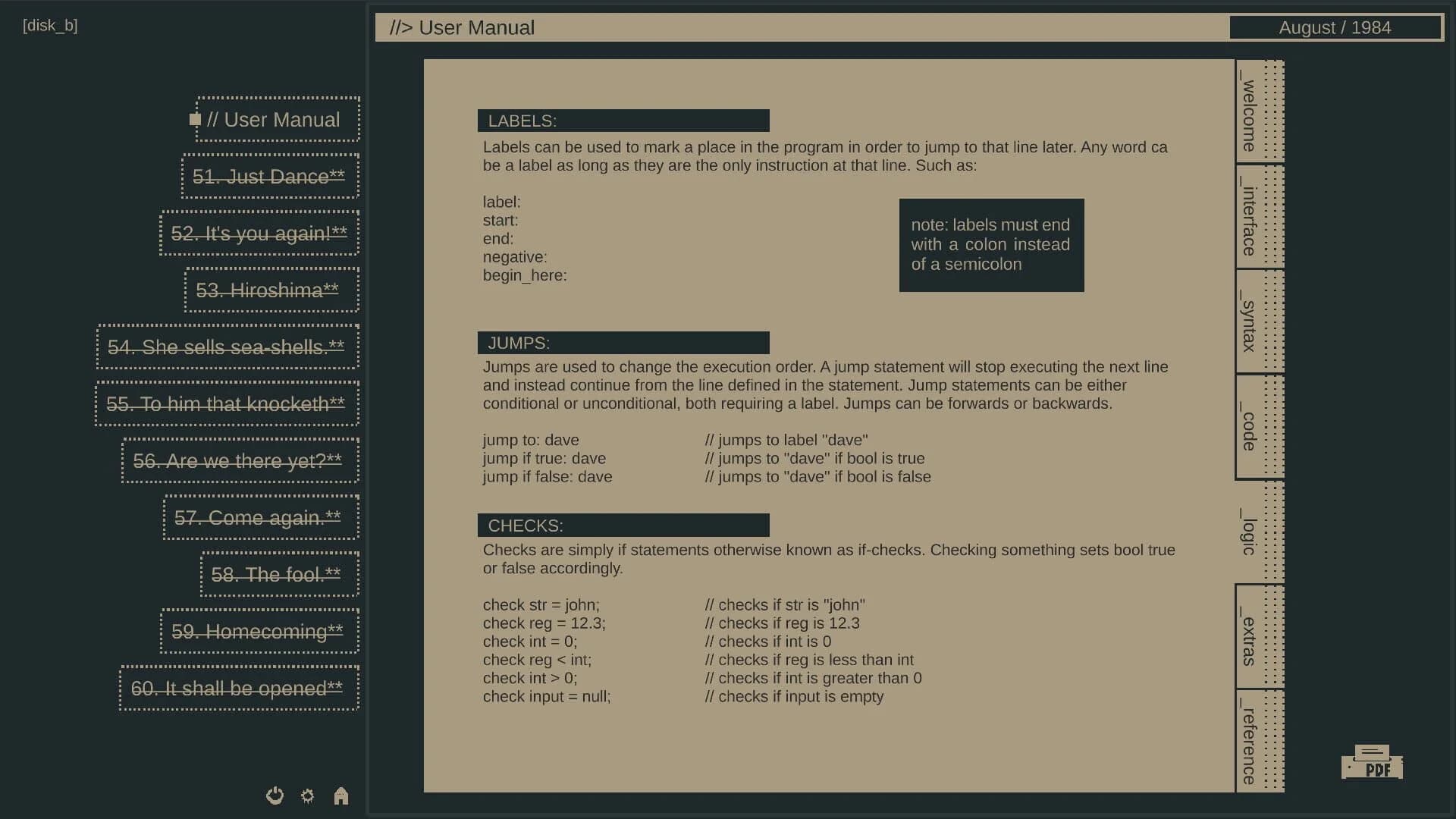The width and height of the screenshot is (1456, 819).
Task: Open chapter 51. Just Dance
Action: tap(269, 177)
